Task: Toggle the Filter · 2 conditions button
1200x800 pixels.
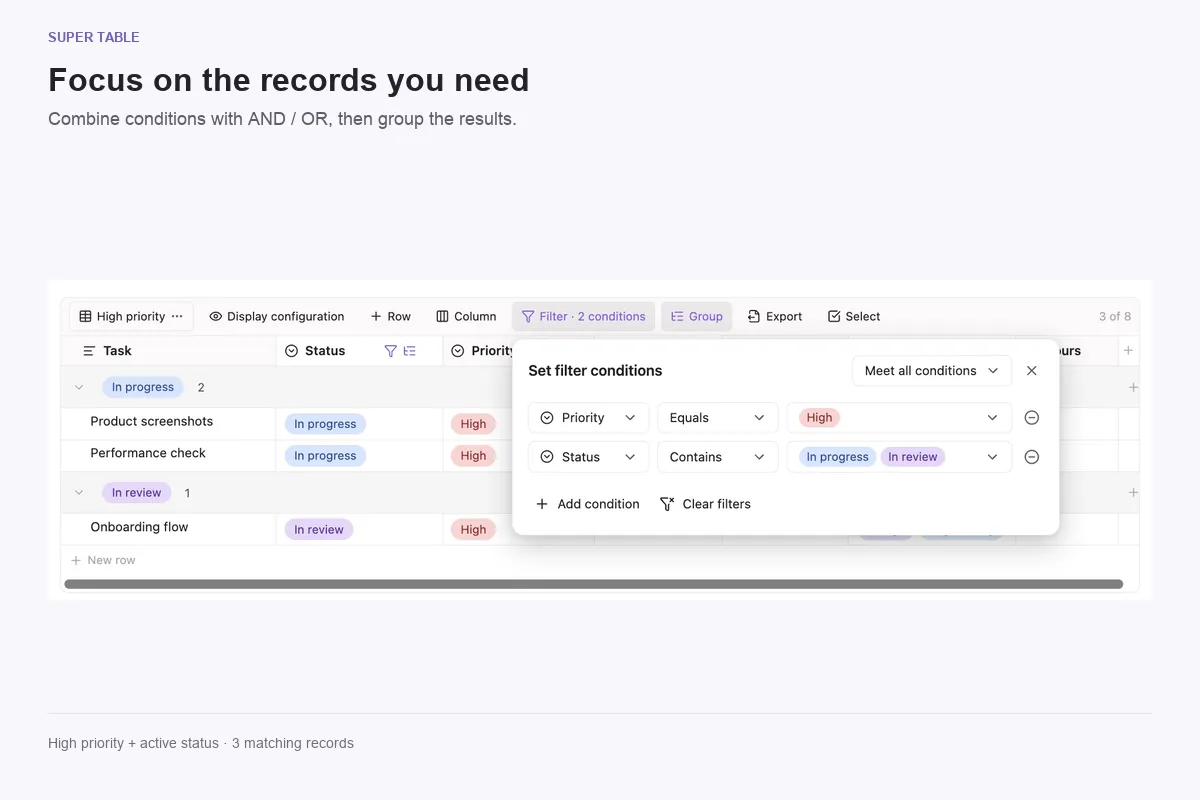Action: tap(584, 316)
